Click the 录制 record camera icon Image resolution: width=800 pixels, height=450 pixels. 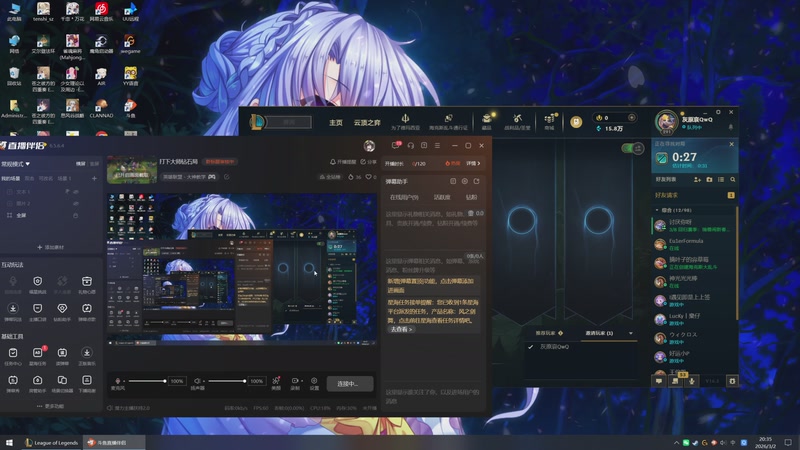tap(295, 381)
